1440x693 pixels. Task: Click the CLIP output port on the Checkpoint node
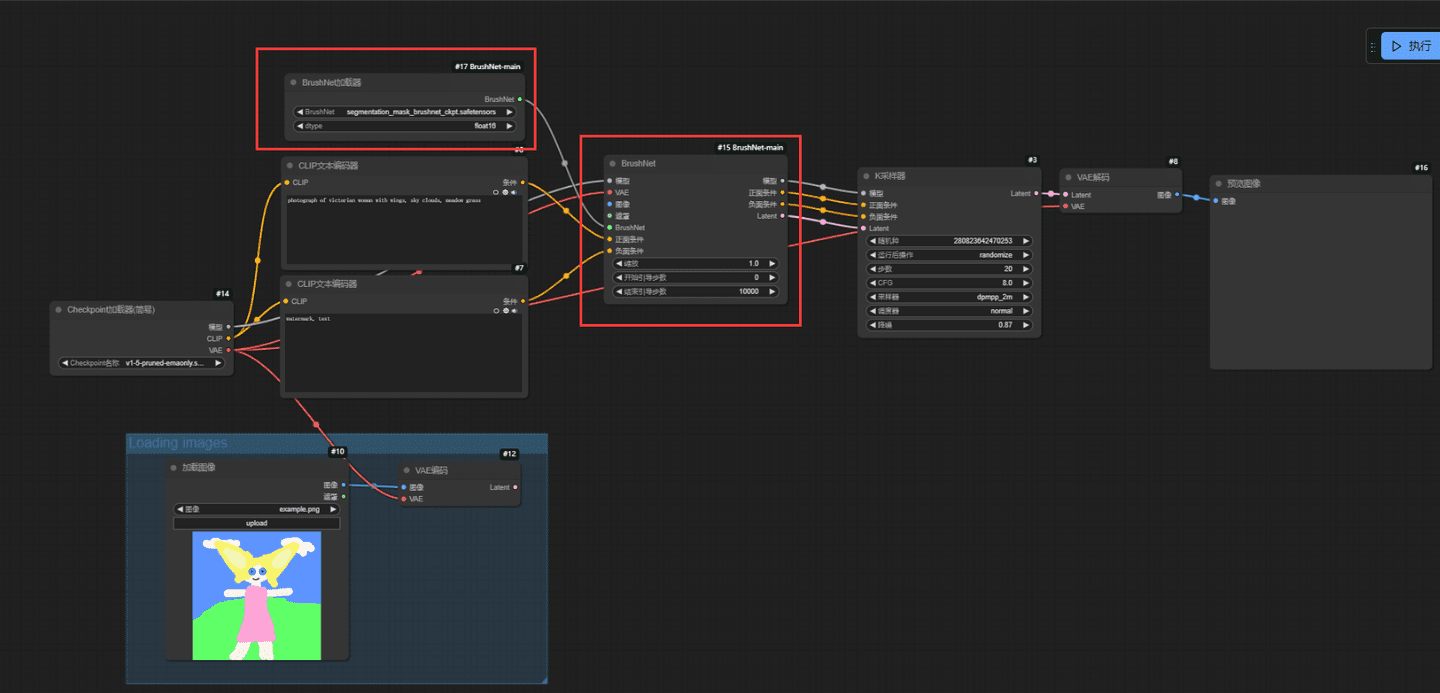(x=228, y=338)
